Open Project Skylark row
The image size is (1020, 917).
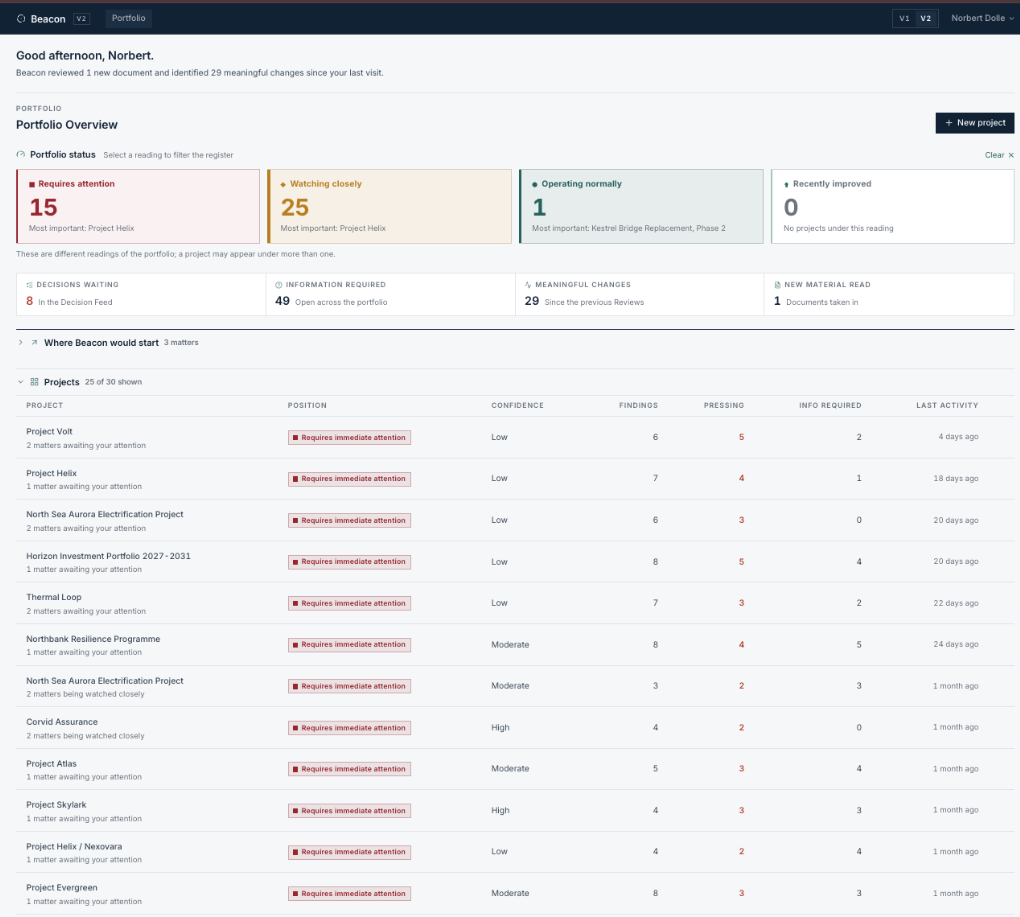[x=515, y=811]
